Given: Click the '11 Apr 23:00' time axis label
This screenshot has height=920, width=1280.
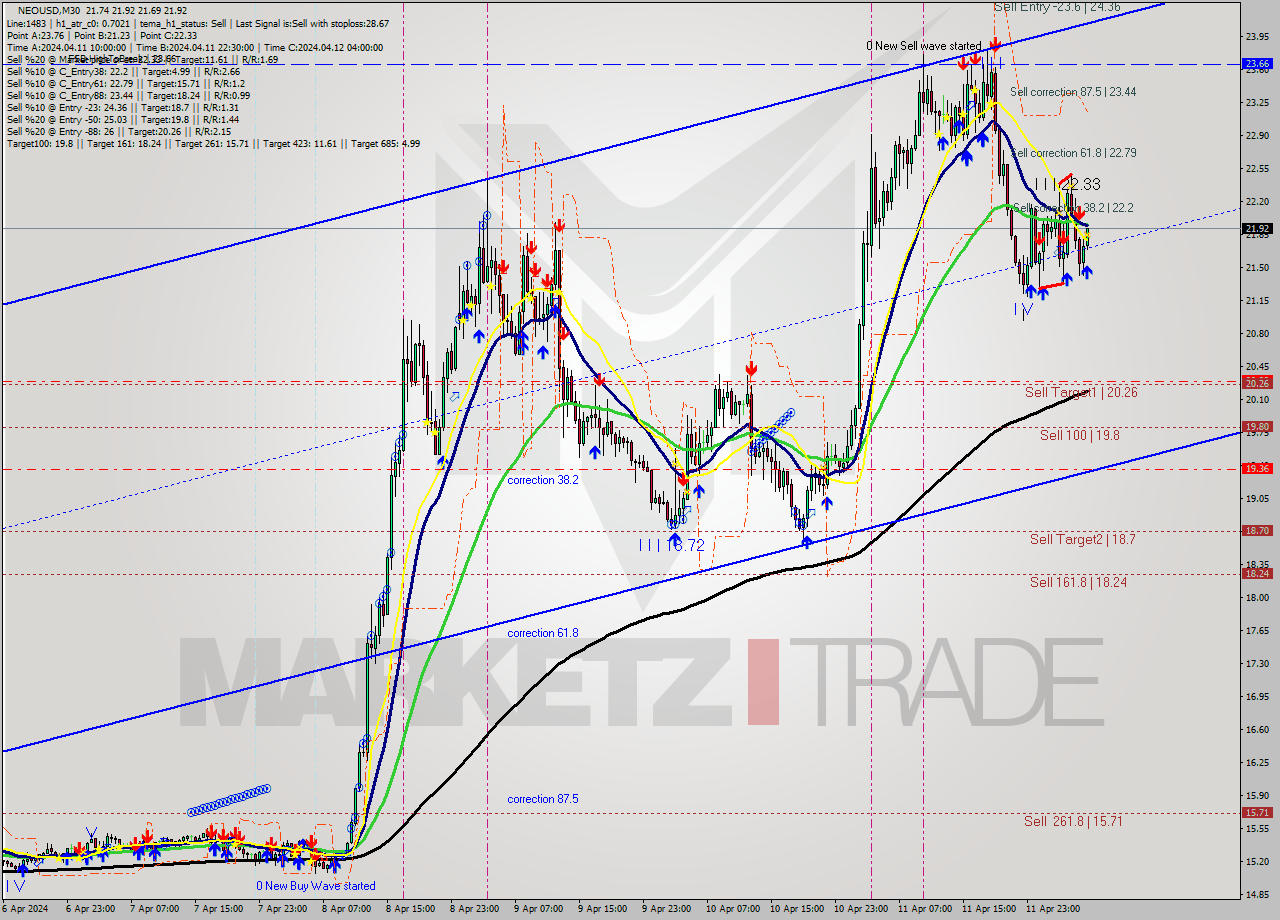Looking at the screenshot, I should click(1051, 909).
